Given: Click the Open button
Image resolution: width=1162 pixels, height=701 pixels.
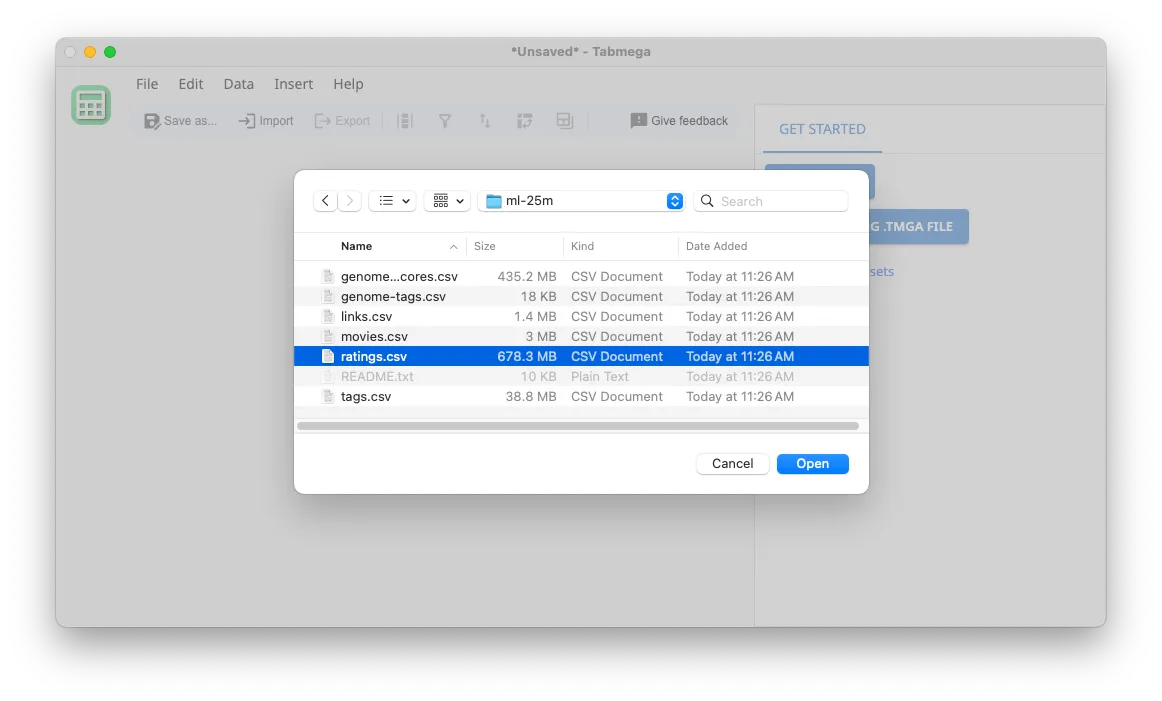Looking at the screenshot, I should 812,463.
